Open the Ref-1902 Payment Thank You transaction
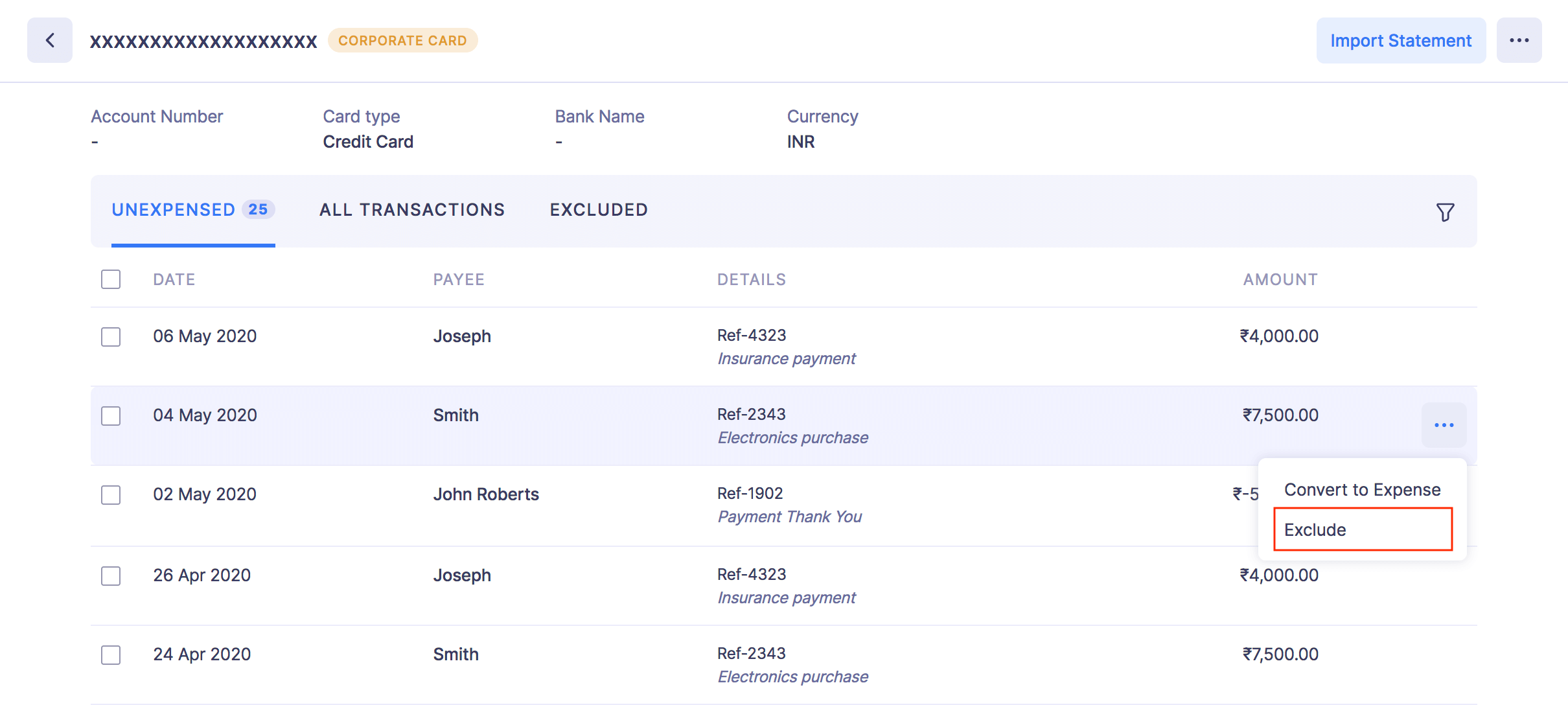 (789, 505)
